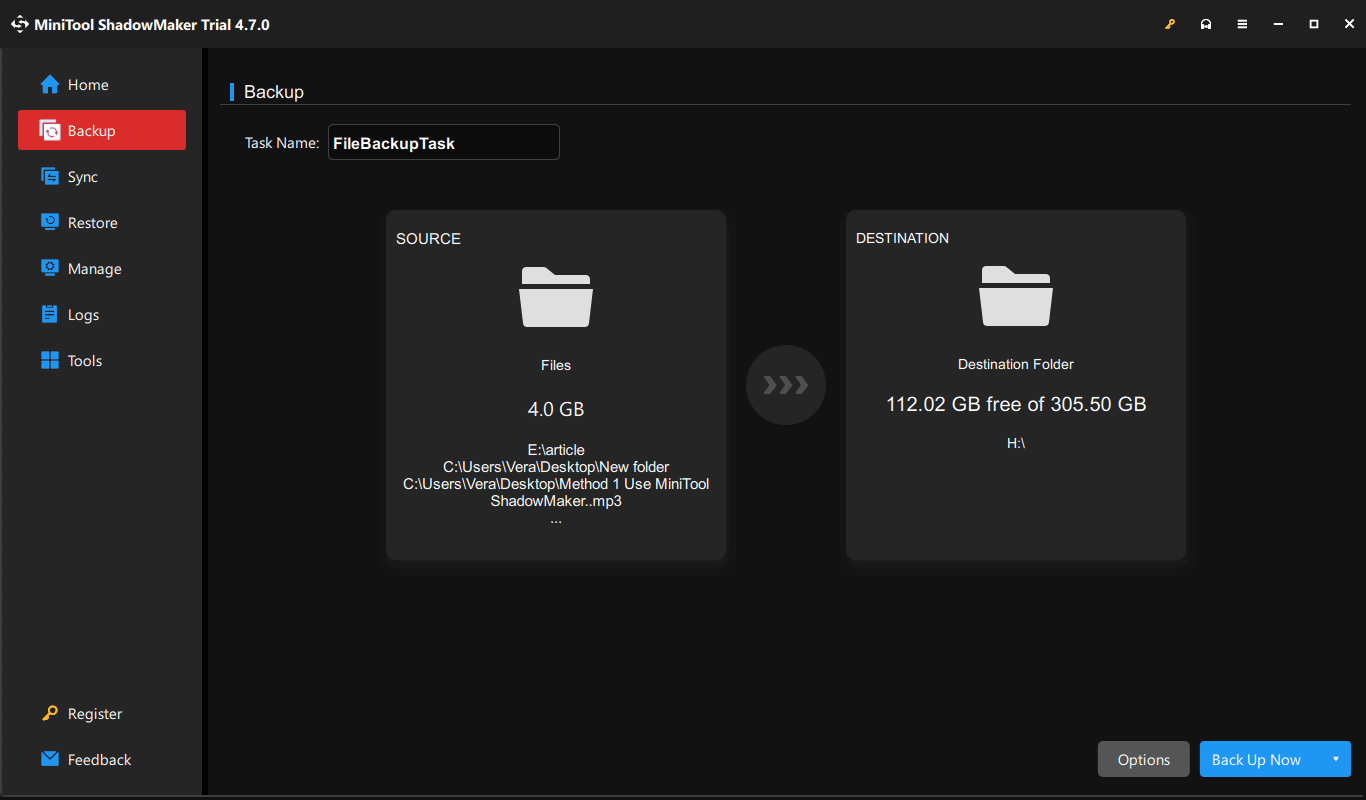
Task: Click the 'Task Name:' label
Action: click(x=282, y=143)
